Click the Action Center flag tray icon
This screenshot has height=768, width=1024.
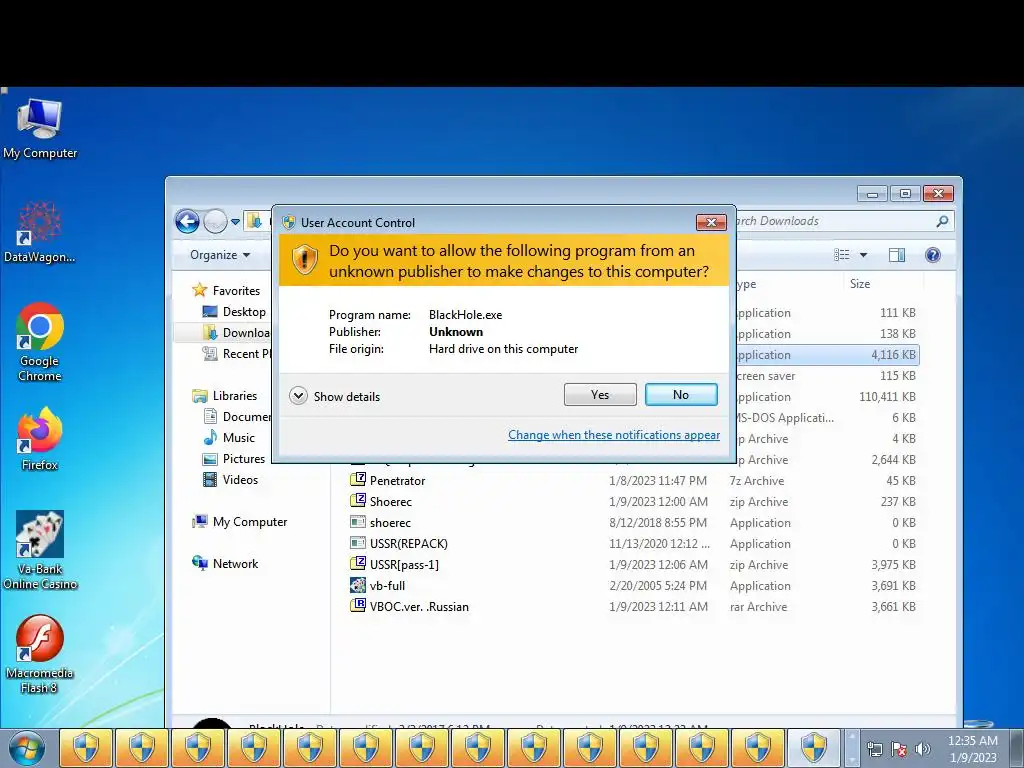pos(899,750)
